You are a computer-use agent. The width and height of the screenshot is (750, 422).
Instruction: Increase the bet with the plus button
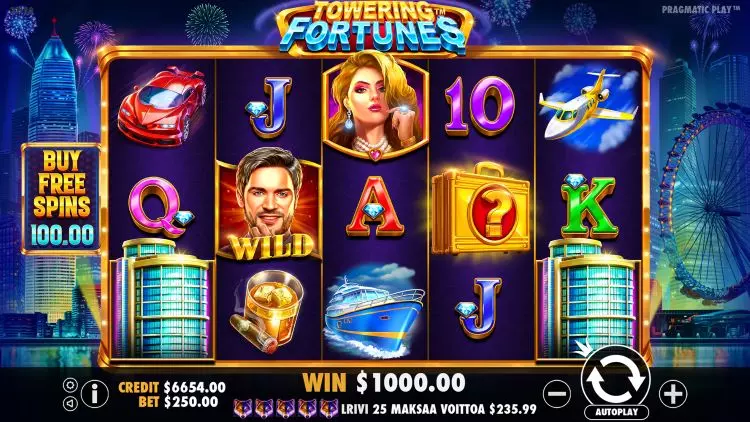673,394
